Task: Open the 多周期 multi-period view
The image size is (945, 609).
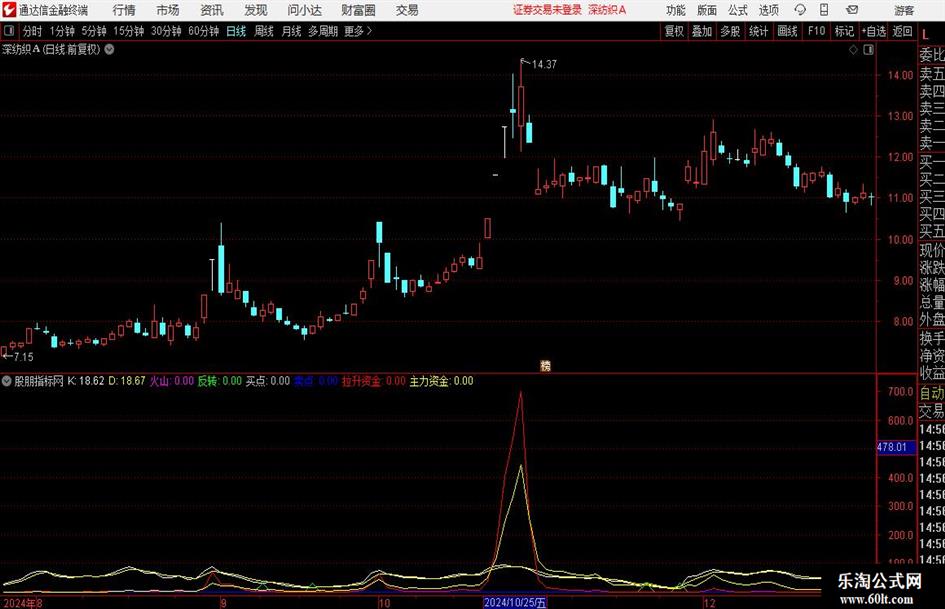Action: (x=323, y=31)
